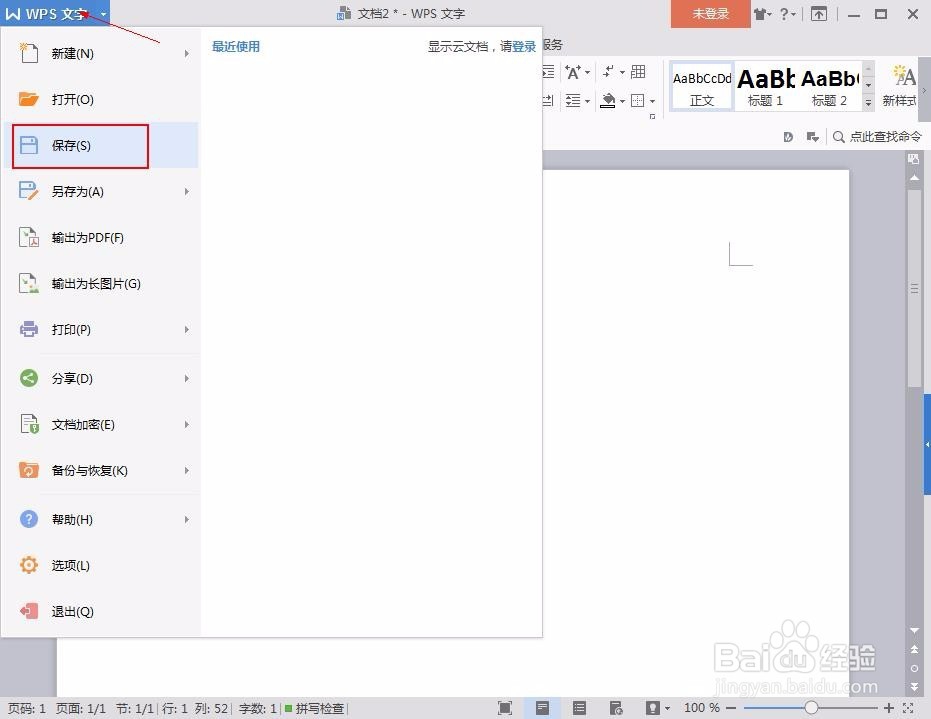Expand the 另存为(A) submenu arrow
The image size is (931, 719).
tap(186, 191)
